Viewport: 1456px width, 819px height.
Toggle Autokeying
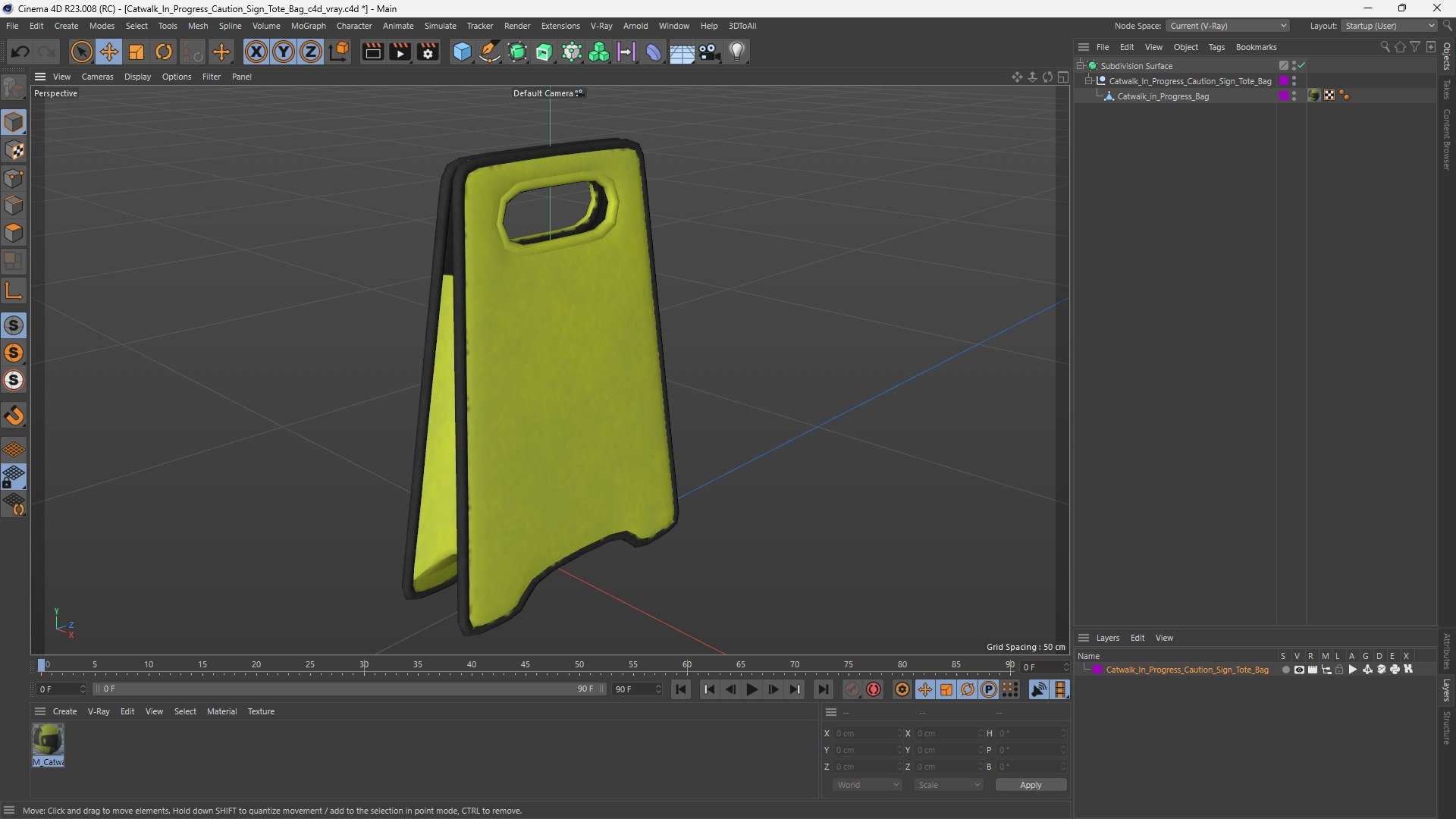874,689
